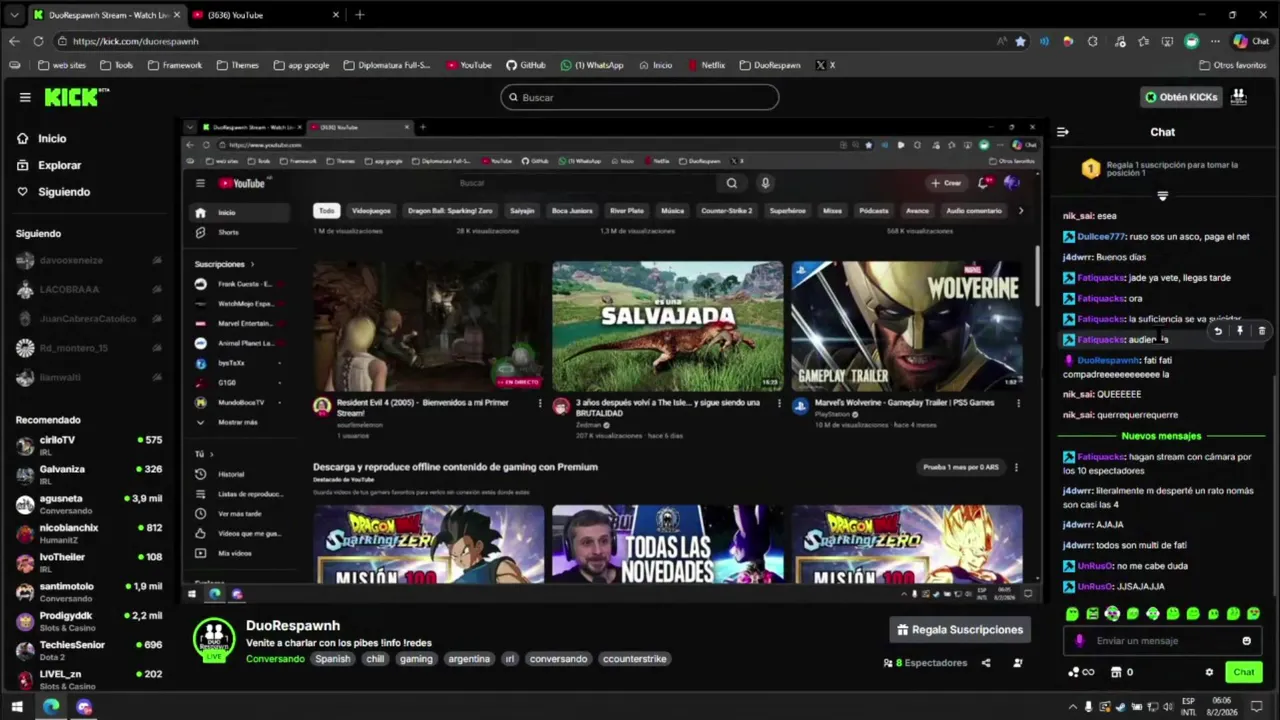Open Siguiendo in Kick sidebar
This screenshot has height=720, width=1280.
(53, 192)
